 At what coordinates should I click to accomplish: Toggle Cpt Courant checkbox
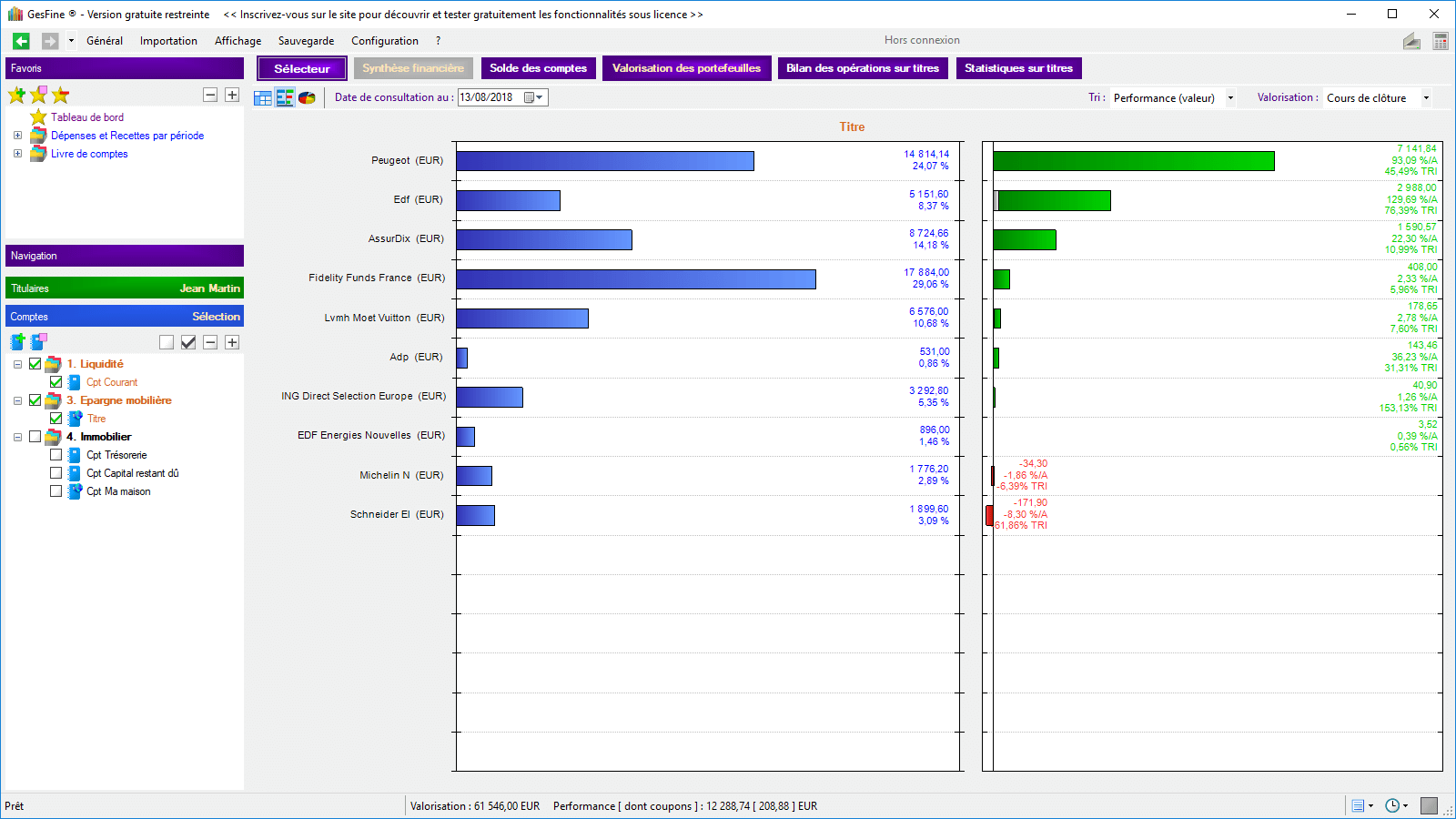coord(56,382)
